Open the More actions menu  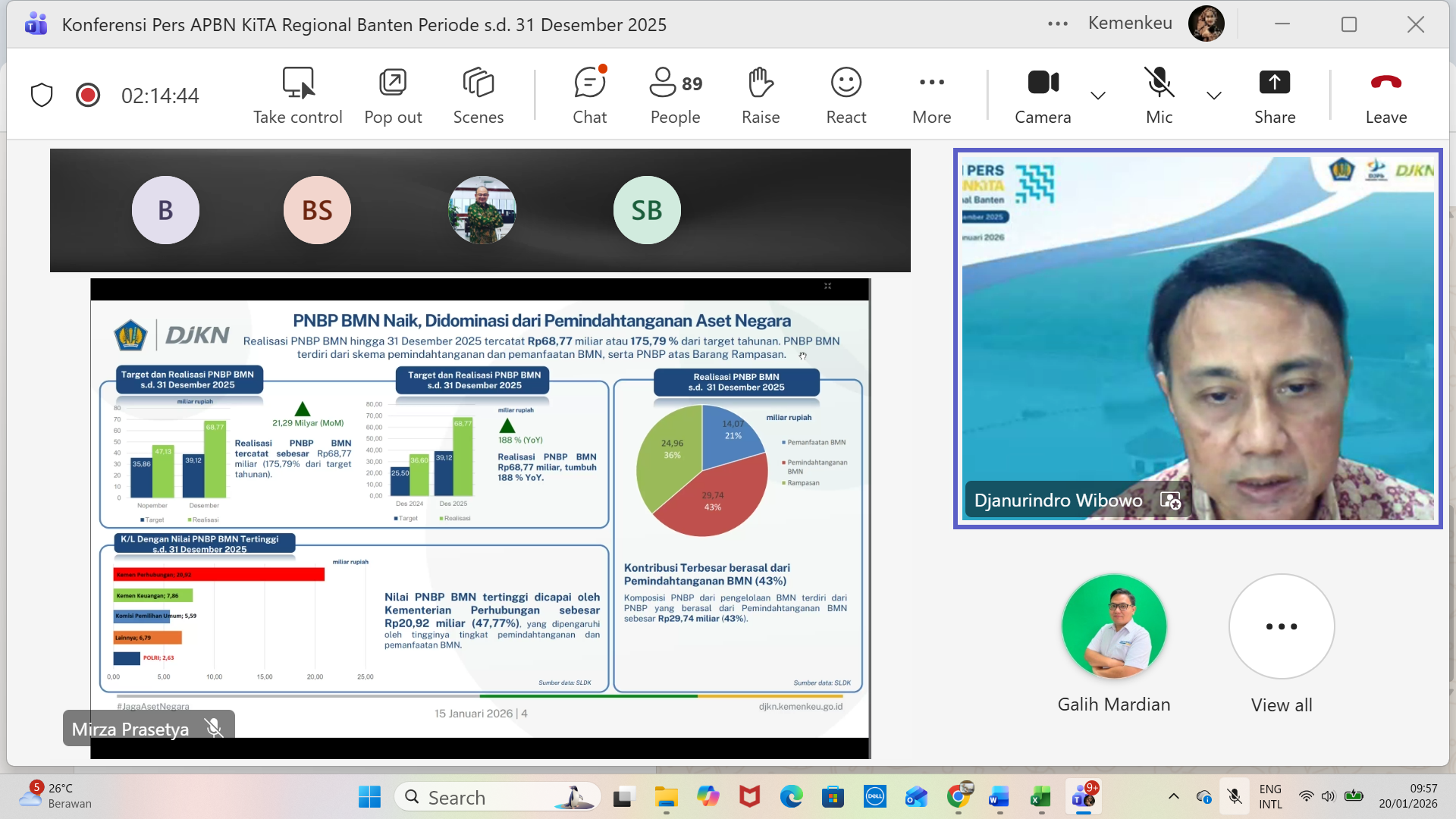(x=931, y=95)
